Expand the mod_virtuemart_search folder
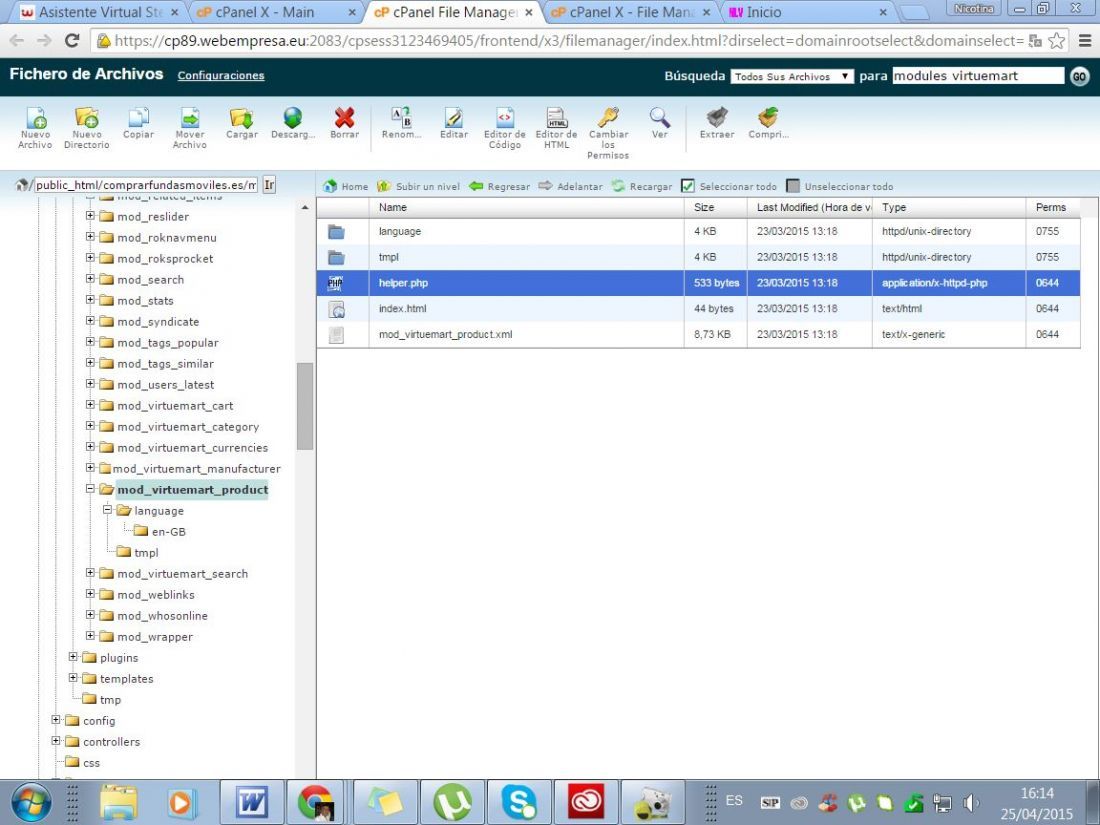 90,572
